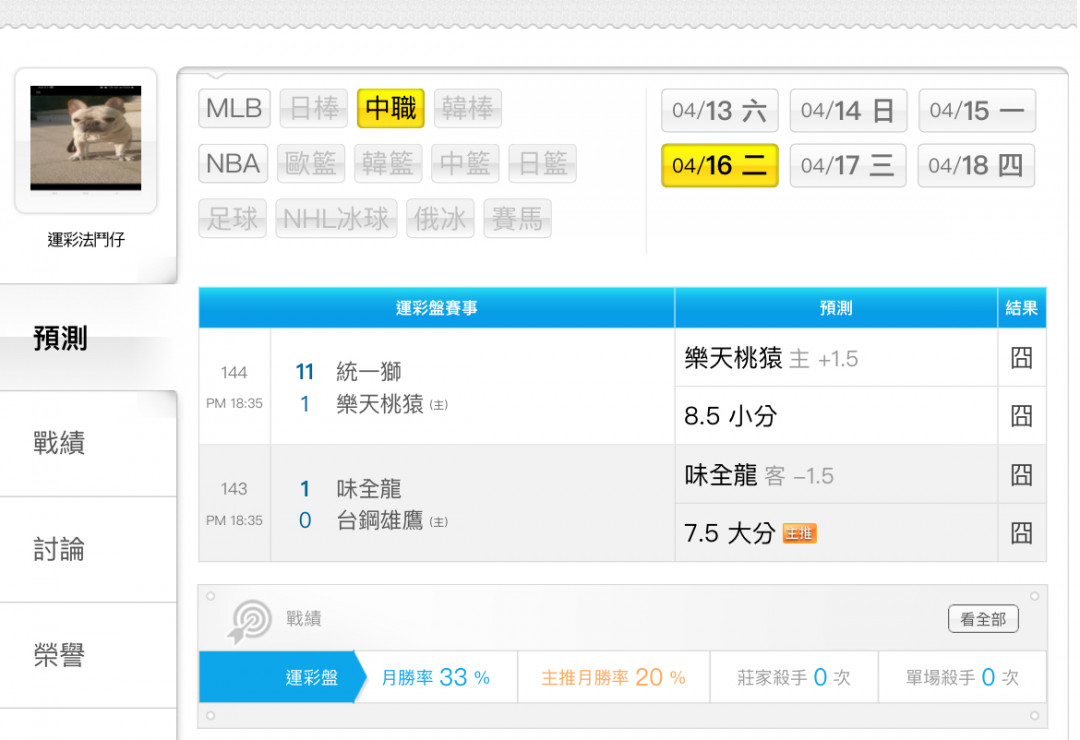The height and width of the screenshot is (740, 1080).
Task: Click the orange 主推 badge
Action: [x=800, y=533]
